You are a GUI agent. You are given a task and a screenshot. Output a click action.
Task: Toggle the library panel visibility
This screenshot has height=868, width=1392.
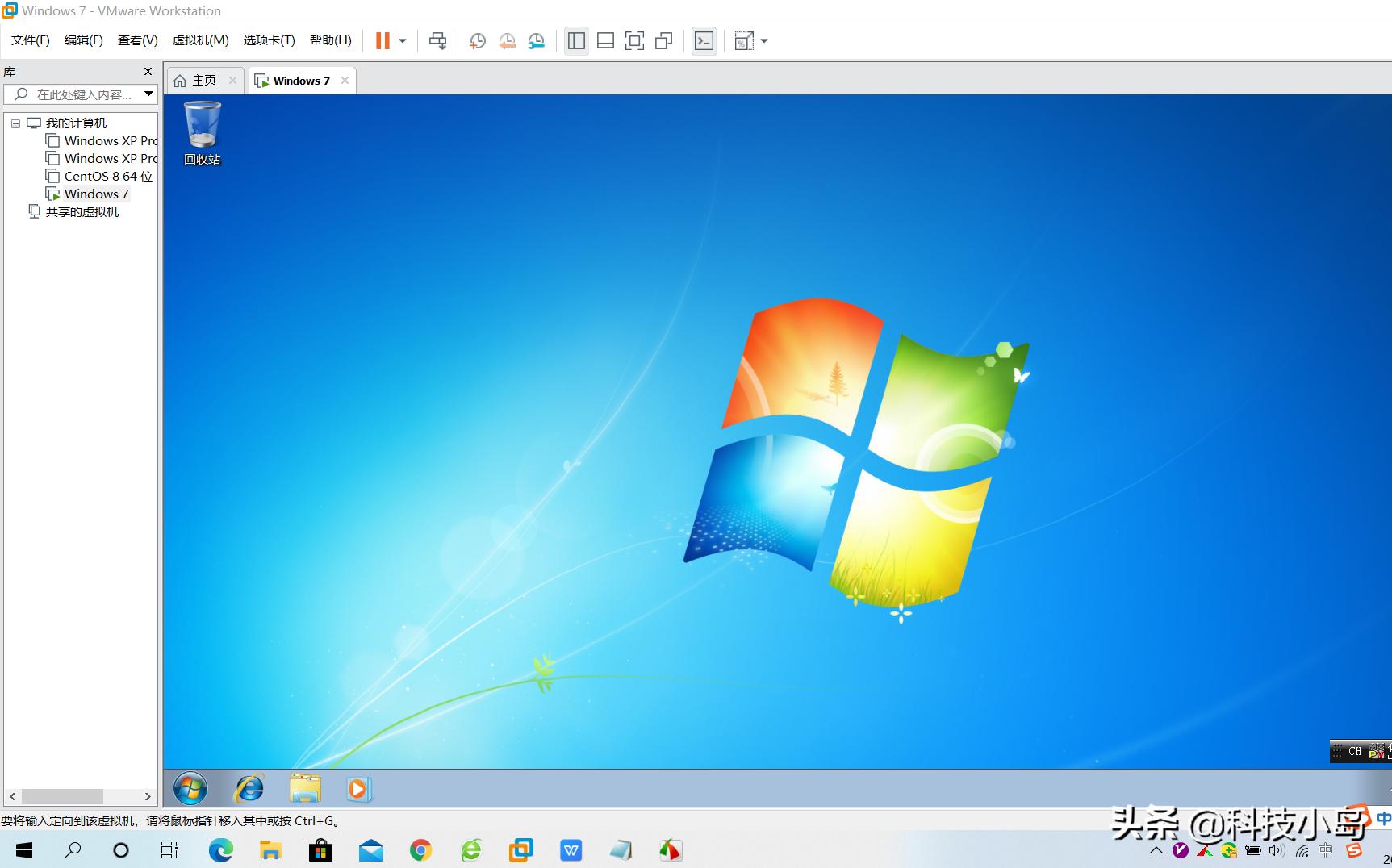pyautogui.click(x=576, y=40)
